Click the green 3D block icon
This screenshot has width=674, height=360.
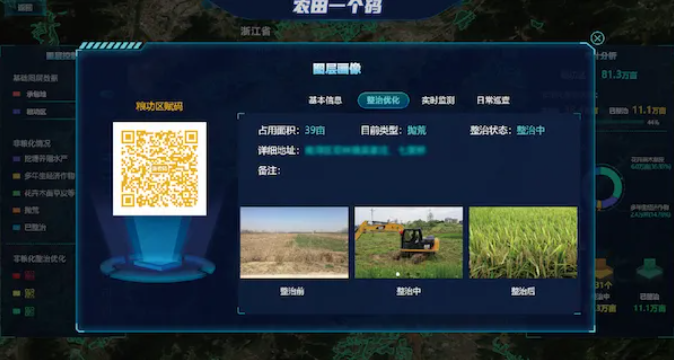click(x=649, y=269)
